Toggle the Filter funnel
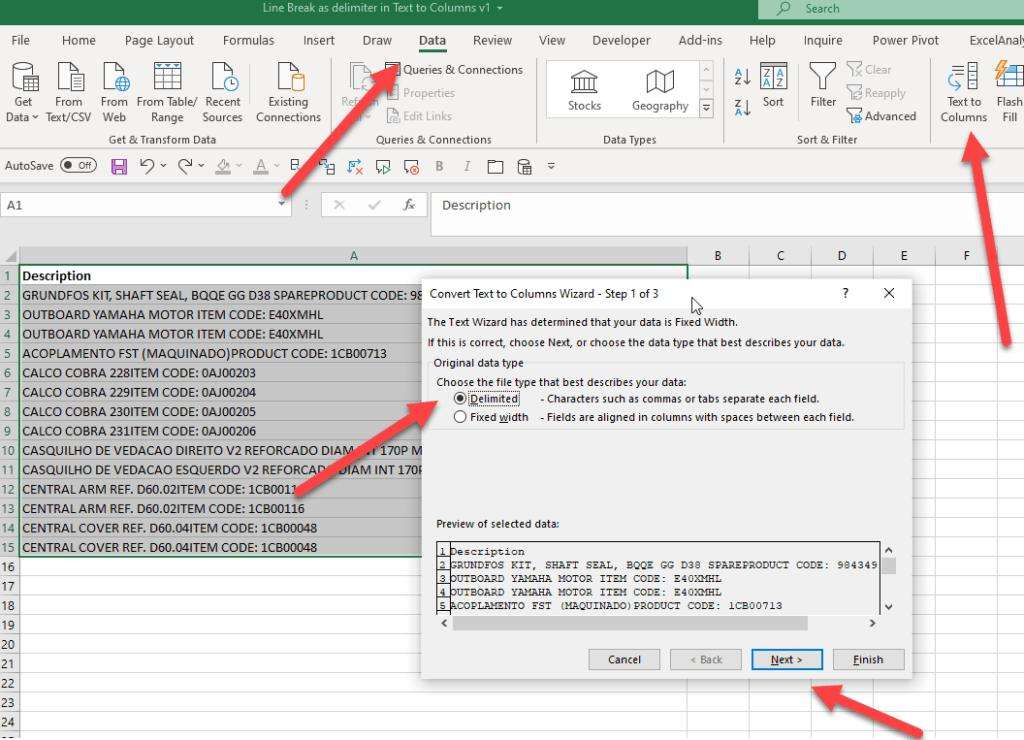This screenshot has height=740, width=1024. coord(823,85)
